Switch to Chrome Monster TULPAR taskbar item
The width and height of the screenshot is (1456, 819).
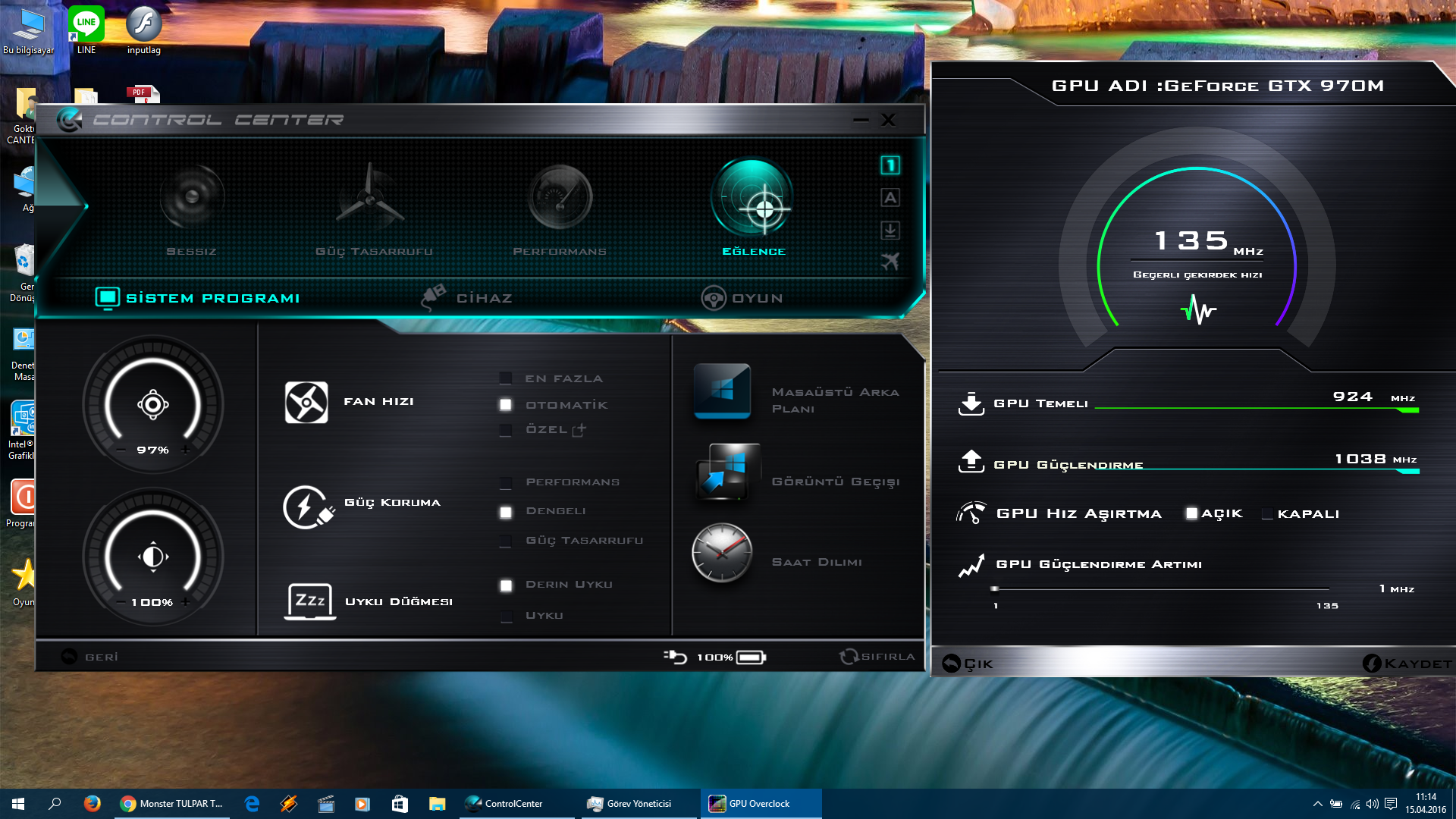173,804
